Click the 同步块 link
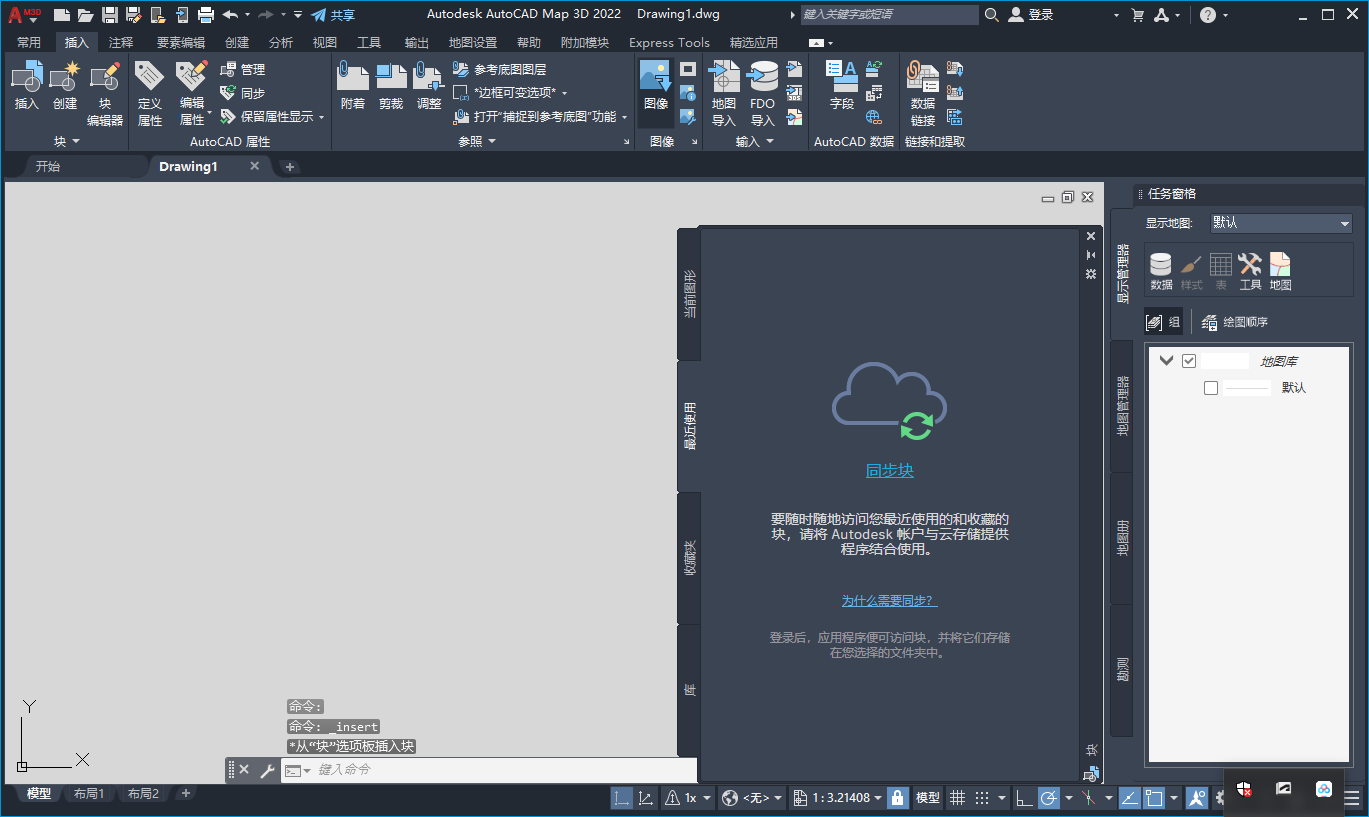This screenshot has height=817, width=1369. tap(889, 470)
